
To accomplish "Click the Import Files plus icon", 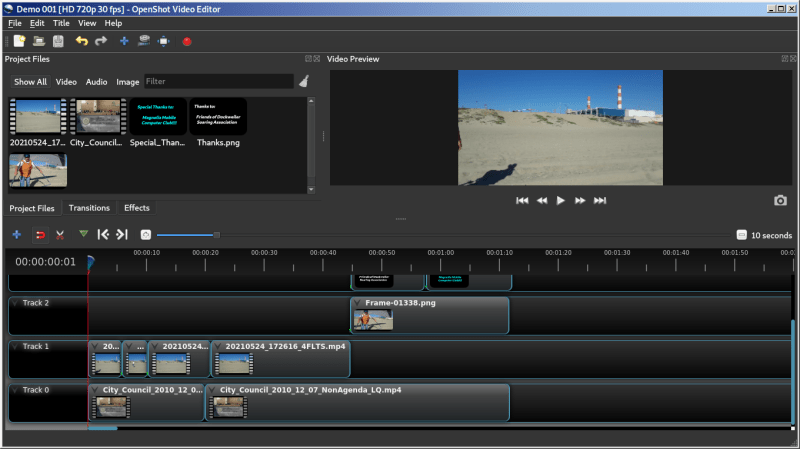I will click(x=124, y=41).
